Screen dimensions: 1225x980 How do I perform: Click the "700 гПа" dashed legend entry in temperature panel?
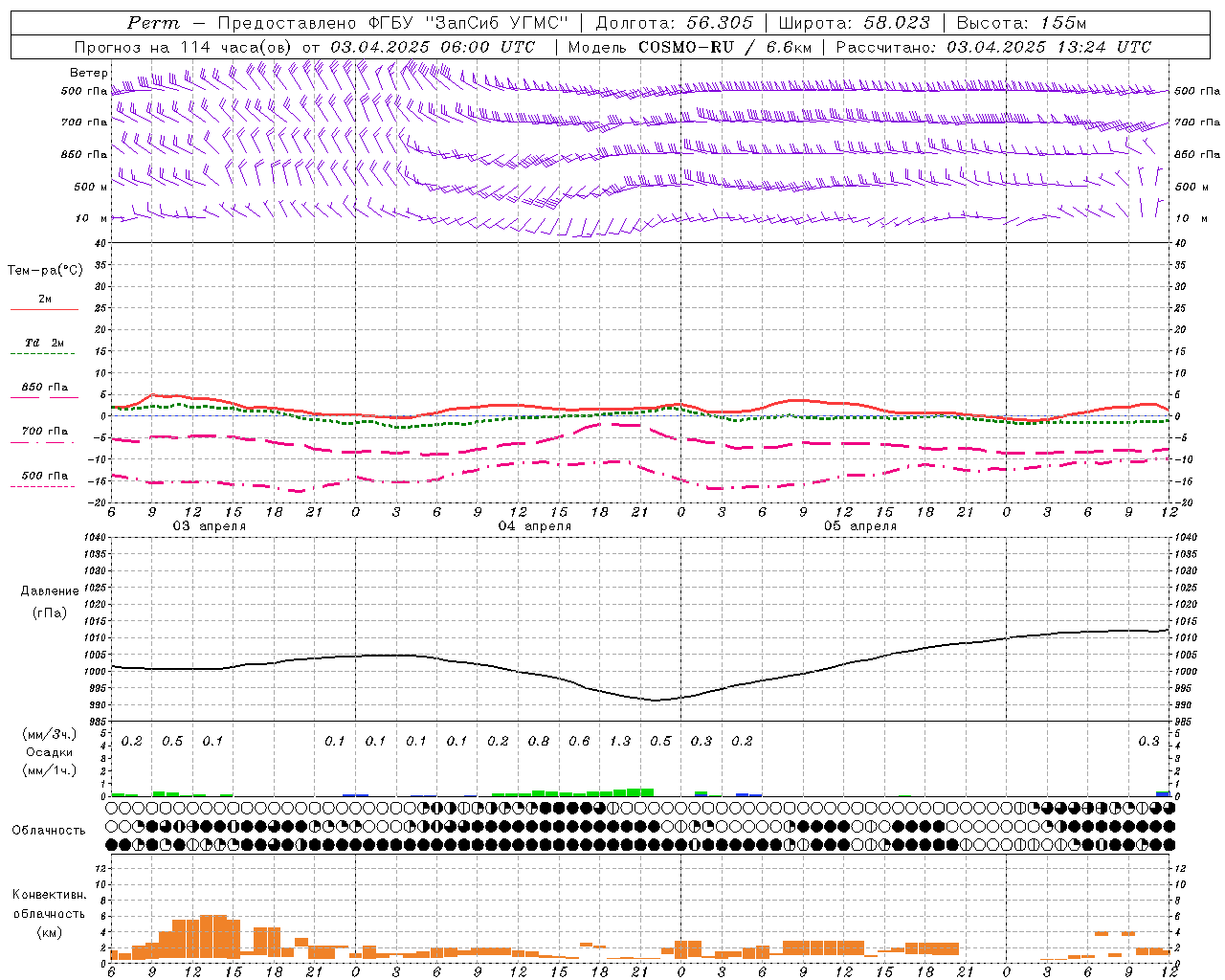(x=45, y=432)
